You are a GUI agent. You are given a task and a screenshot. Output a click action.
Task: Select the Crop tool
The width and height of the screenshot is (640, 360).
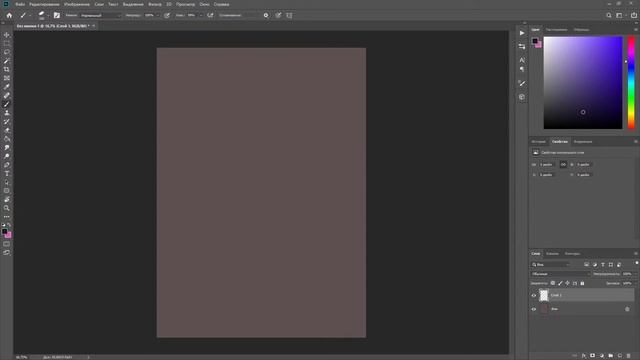pos(7,69)
